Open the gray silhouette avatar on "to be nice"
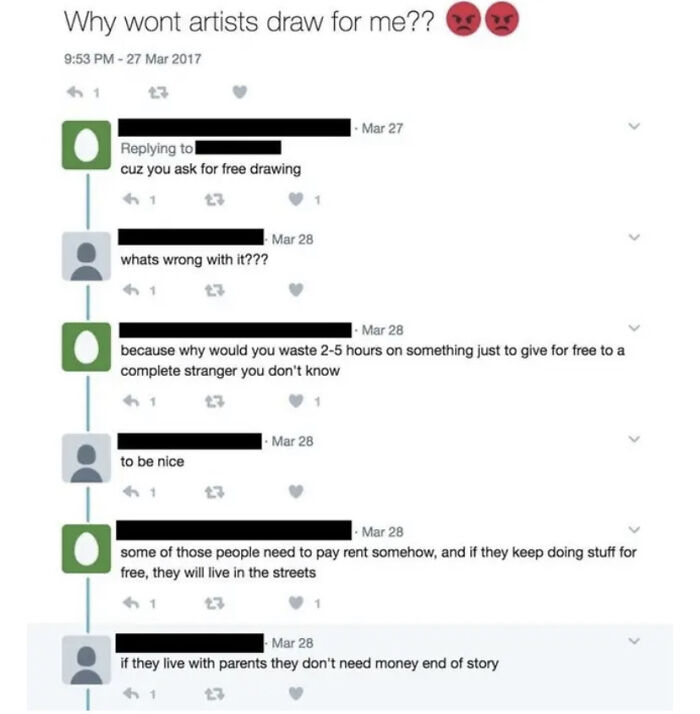Screen dimensions: 700x714 (87, 458)
